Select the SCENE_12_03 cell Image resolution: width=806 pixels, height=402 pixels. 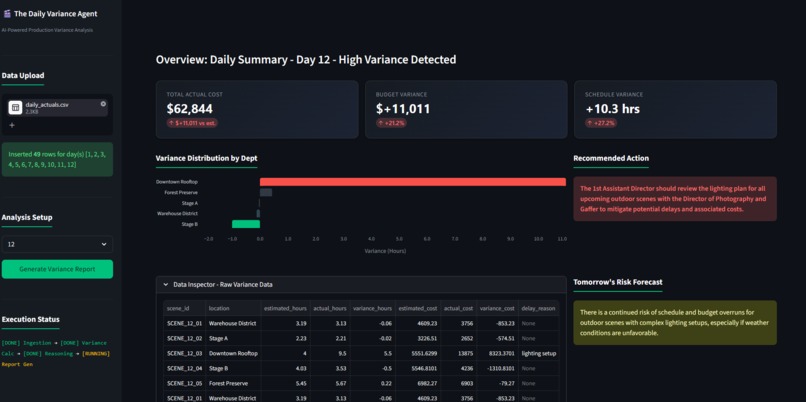[184, 354]
